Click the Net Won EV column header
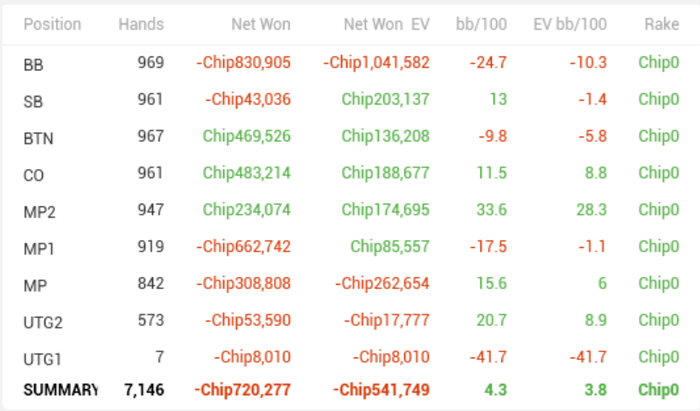 click(385, 24)
